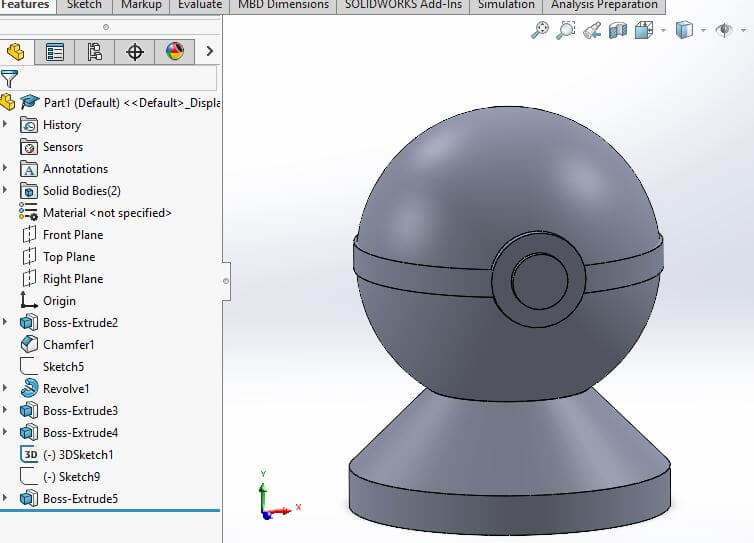Open the PropertyManager tab

coord(54,51)
